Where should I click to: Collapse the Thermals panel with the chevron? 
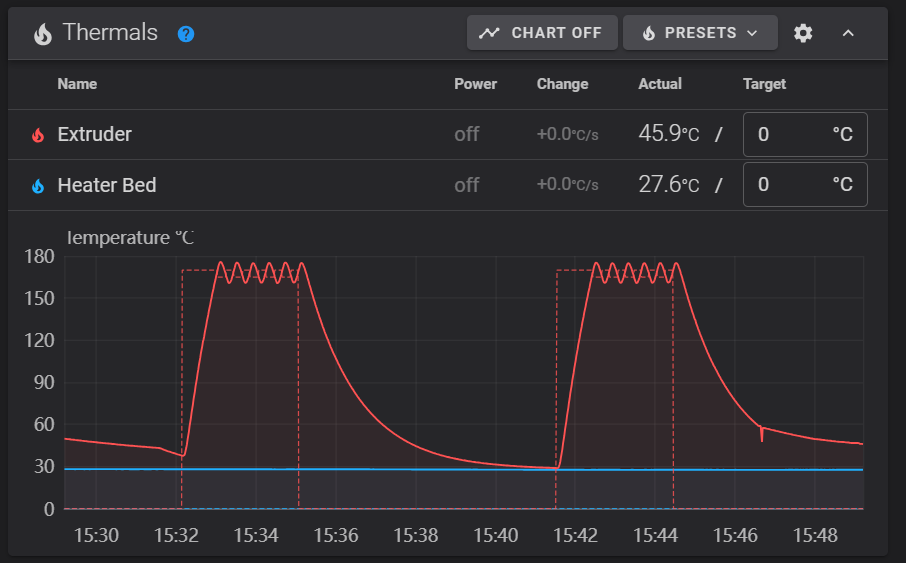848,33
